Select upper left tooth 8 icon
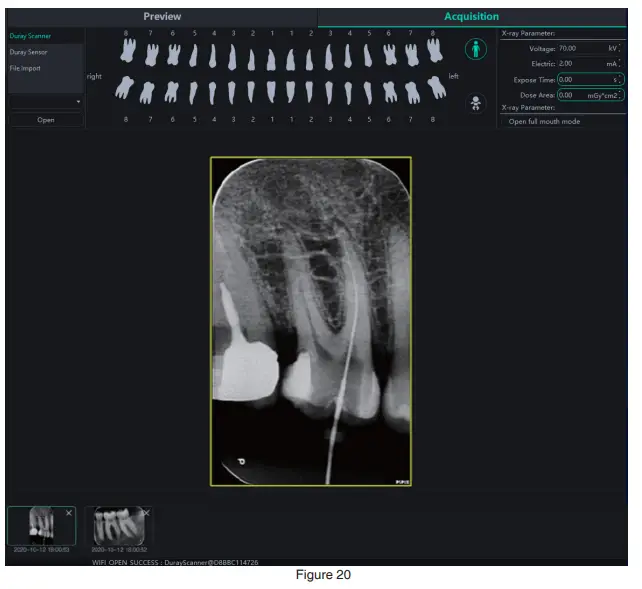The height and width of the screenshot is (589, 642). click(x=434, y=50)
